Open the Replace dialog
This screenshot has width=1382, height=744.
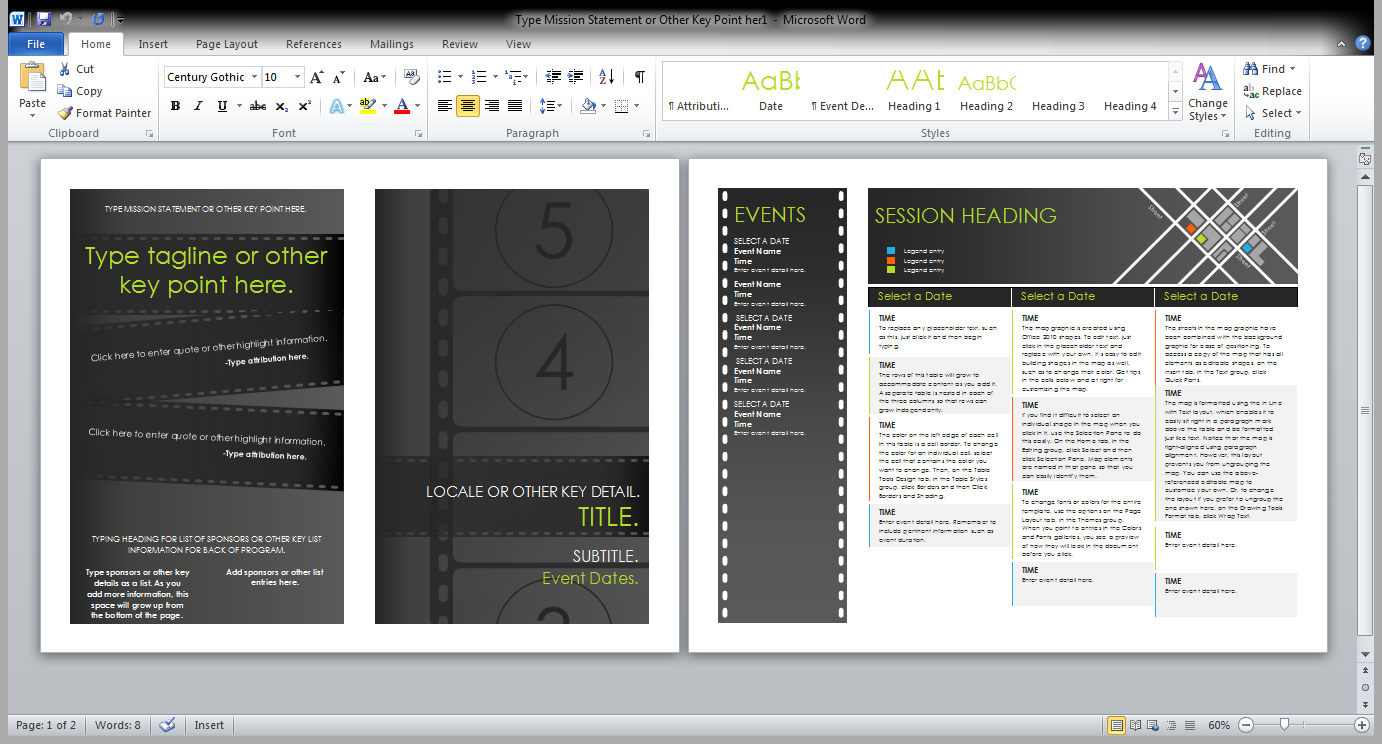(x=1268, y=90)
